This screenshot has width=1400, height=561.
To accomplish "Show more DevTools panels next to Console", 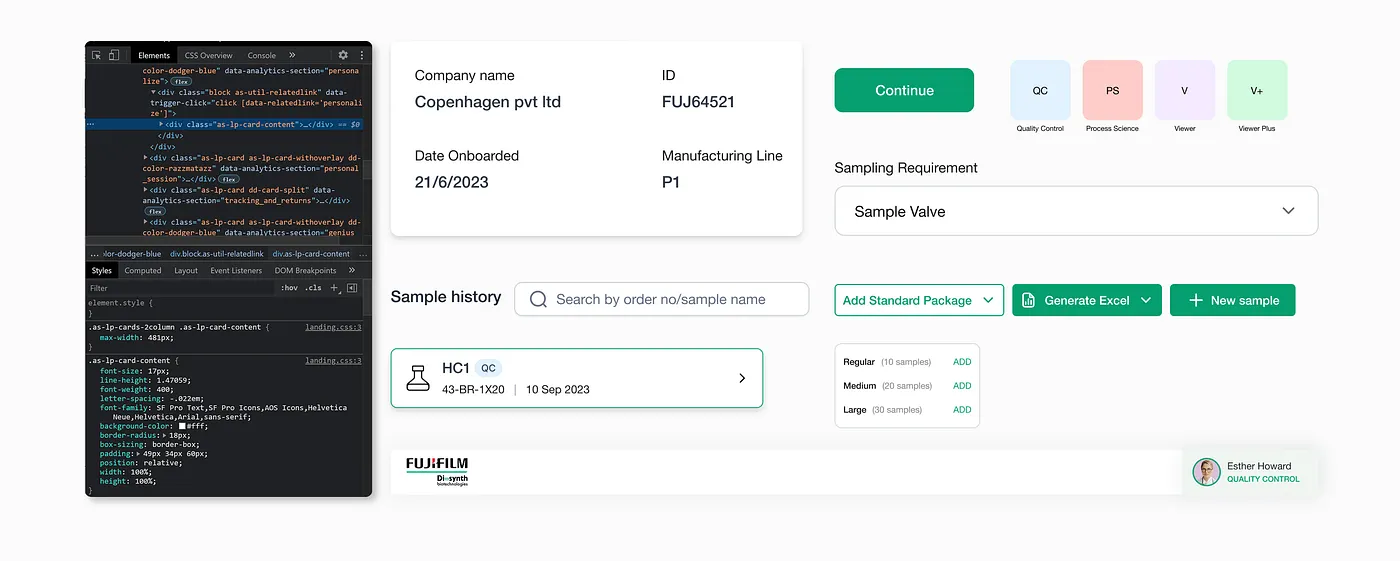I will pos(292,56).
